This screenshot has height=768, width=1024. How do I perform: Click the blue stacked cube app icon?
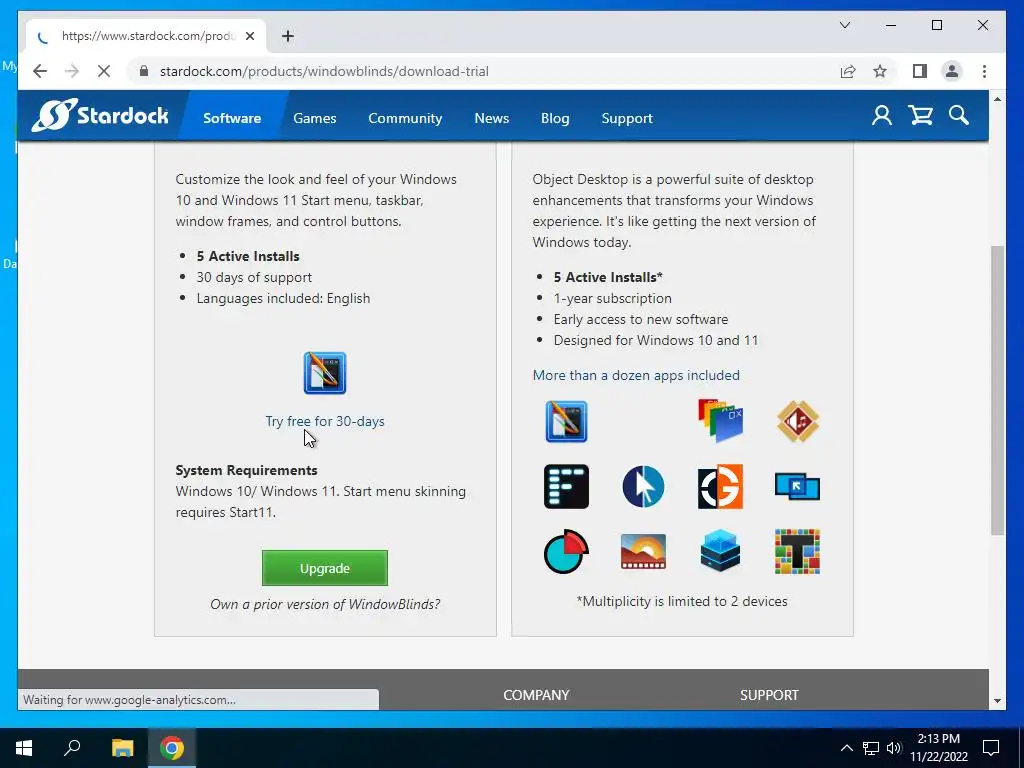click(x=720, y=552)
